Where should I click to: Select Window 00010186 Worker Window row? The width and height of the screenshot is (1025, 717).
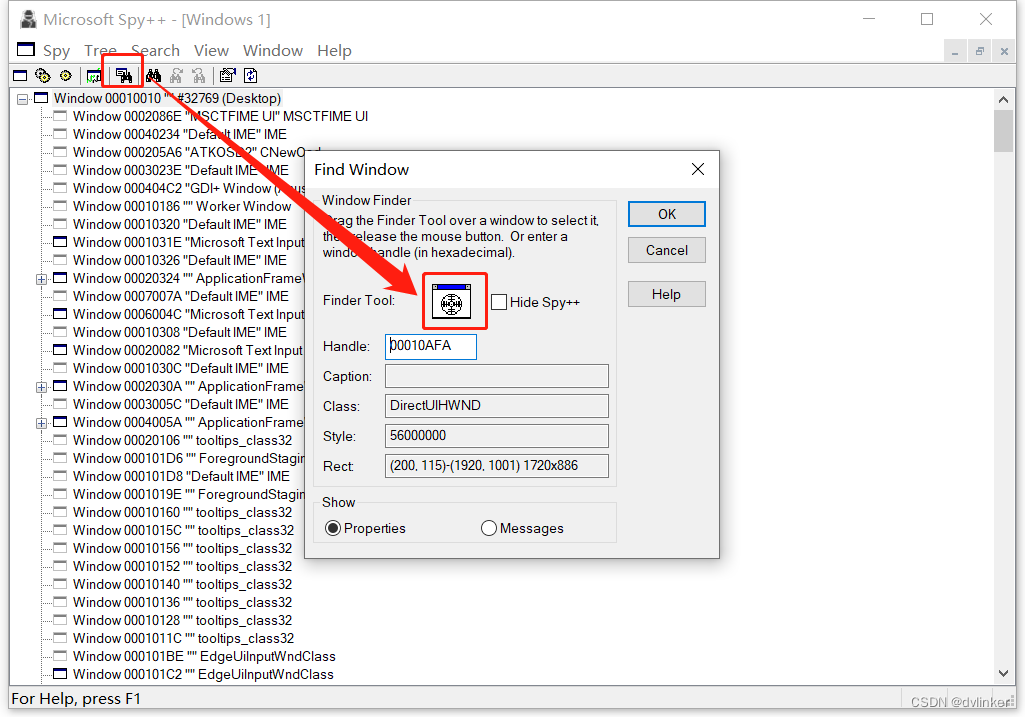click(x=182, y=206)
